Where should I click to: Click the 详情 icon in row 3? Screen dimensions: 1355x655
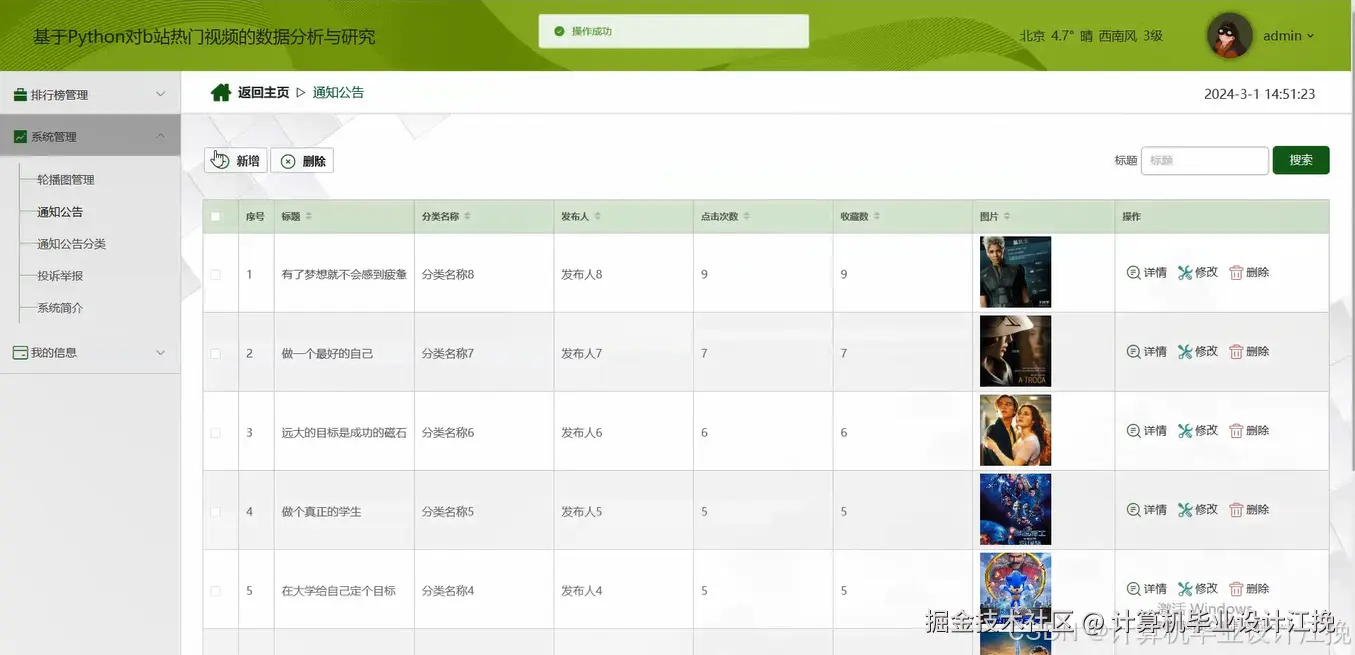coord(1133,431)
